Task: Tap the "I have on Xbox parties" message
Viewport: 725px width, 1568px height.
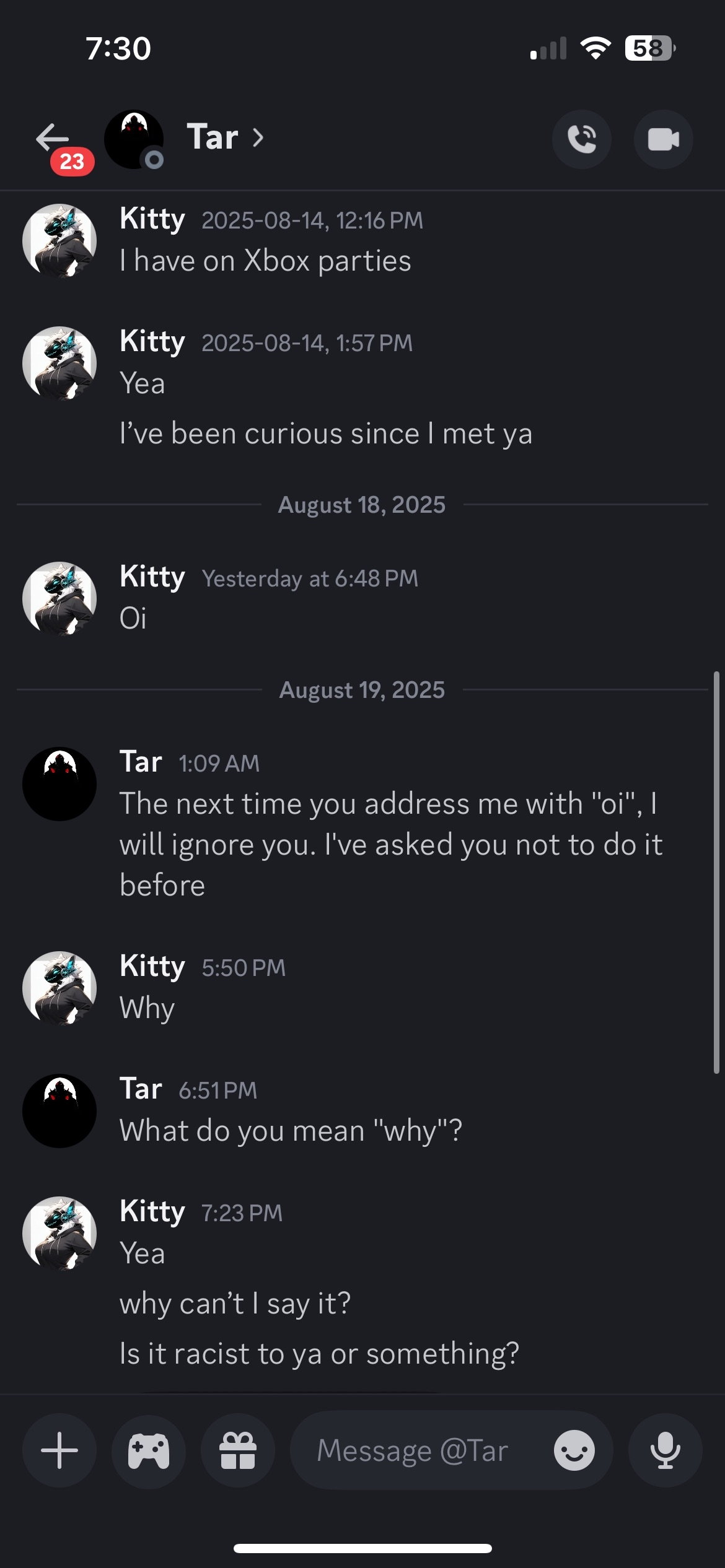Action: click(x=265, y=261)
